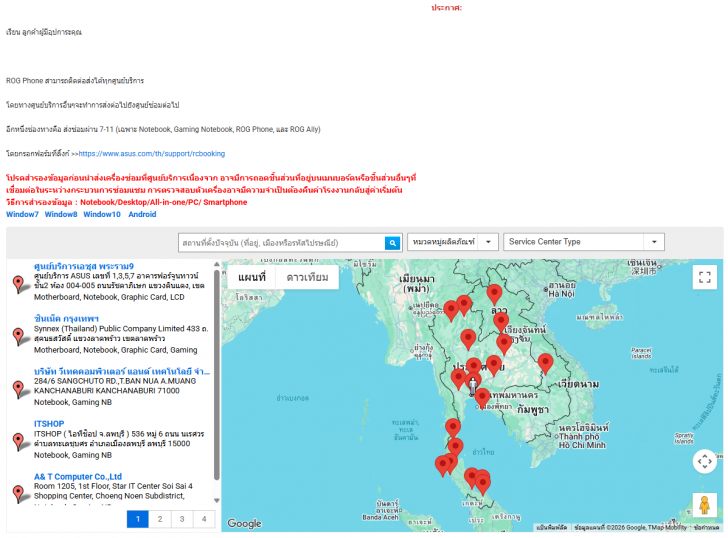Click 'Notebook, Gaming NB' under ITSHOP

[73, 455]
